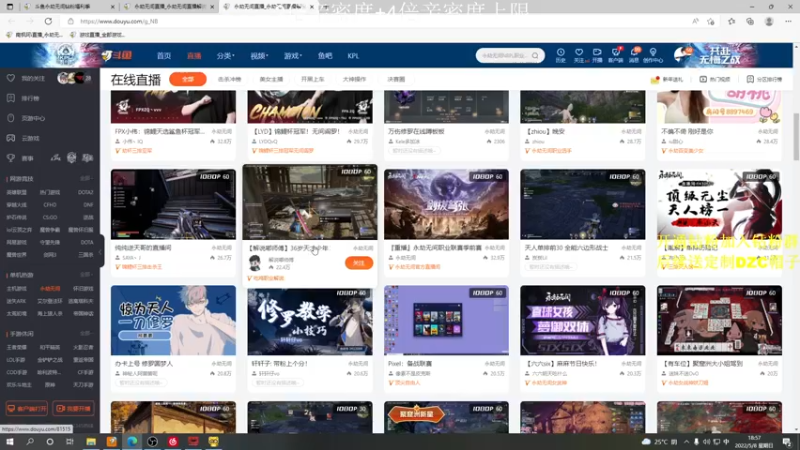
Task: Open the 消息 messages bell icon
Action: (634, 53)
